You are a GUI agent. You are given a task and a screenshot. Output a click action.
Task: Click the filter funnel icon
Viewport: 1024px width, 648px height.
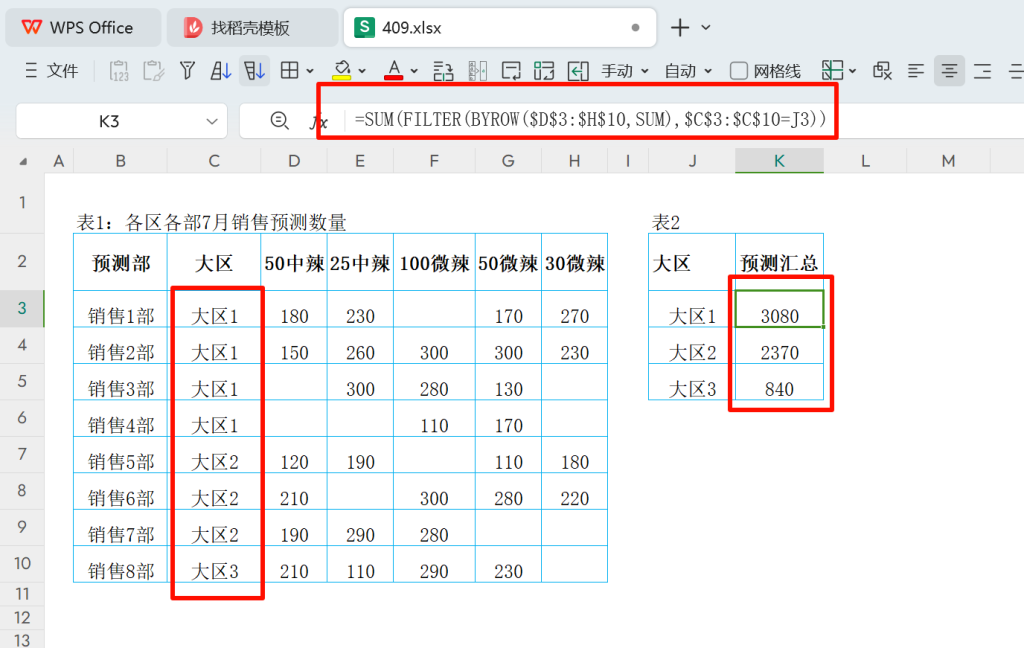[x=187, y=71]
